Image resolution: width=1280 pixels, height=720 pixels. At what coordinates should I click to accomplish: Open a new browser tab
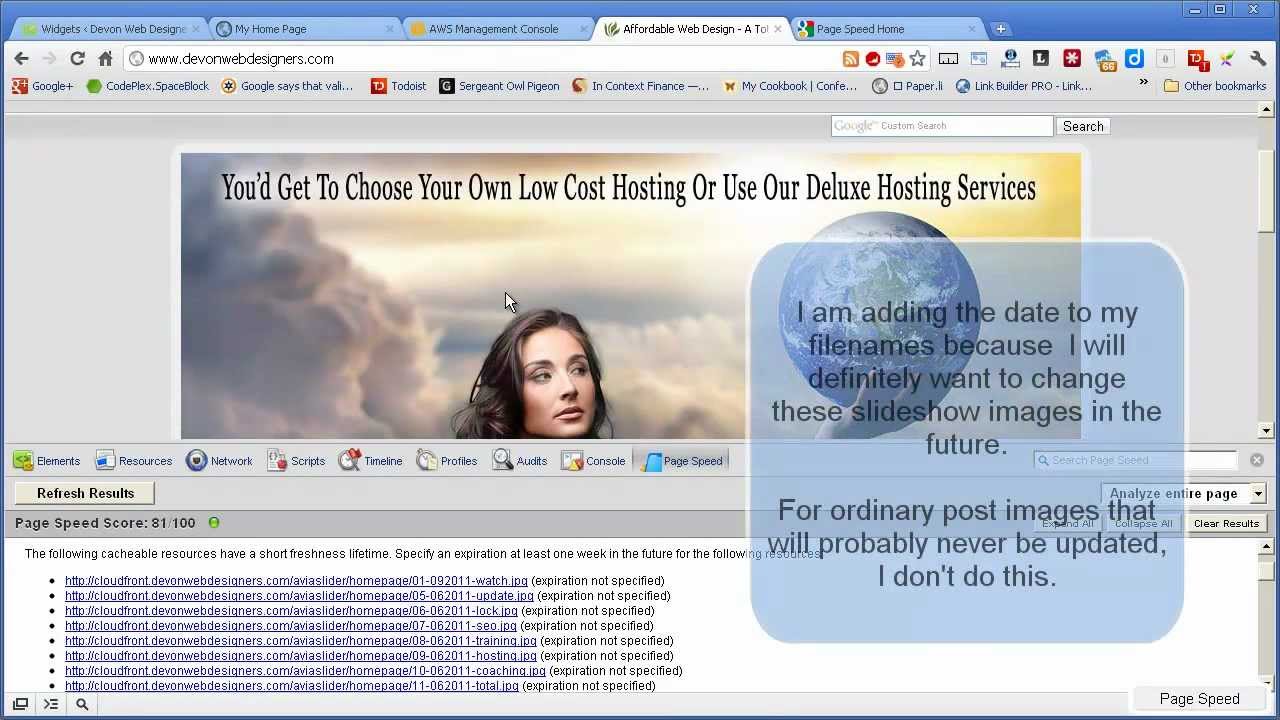click(1001, 29)
